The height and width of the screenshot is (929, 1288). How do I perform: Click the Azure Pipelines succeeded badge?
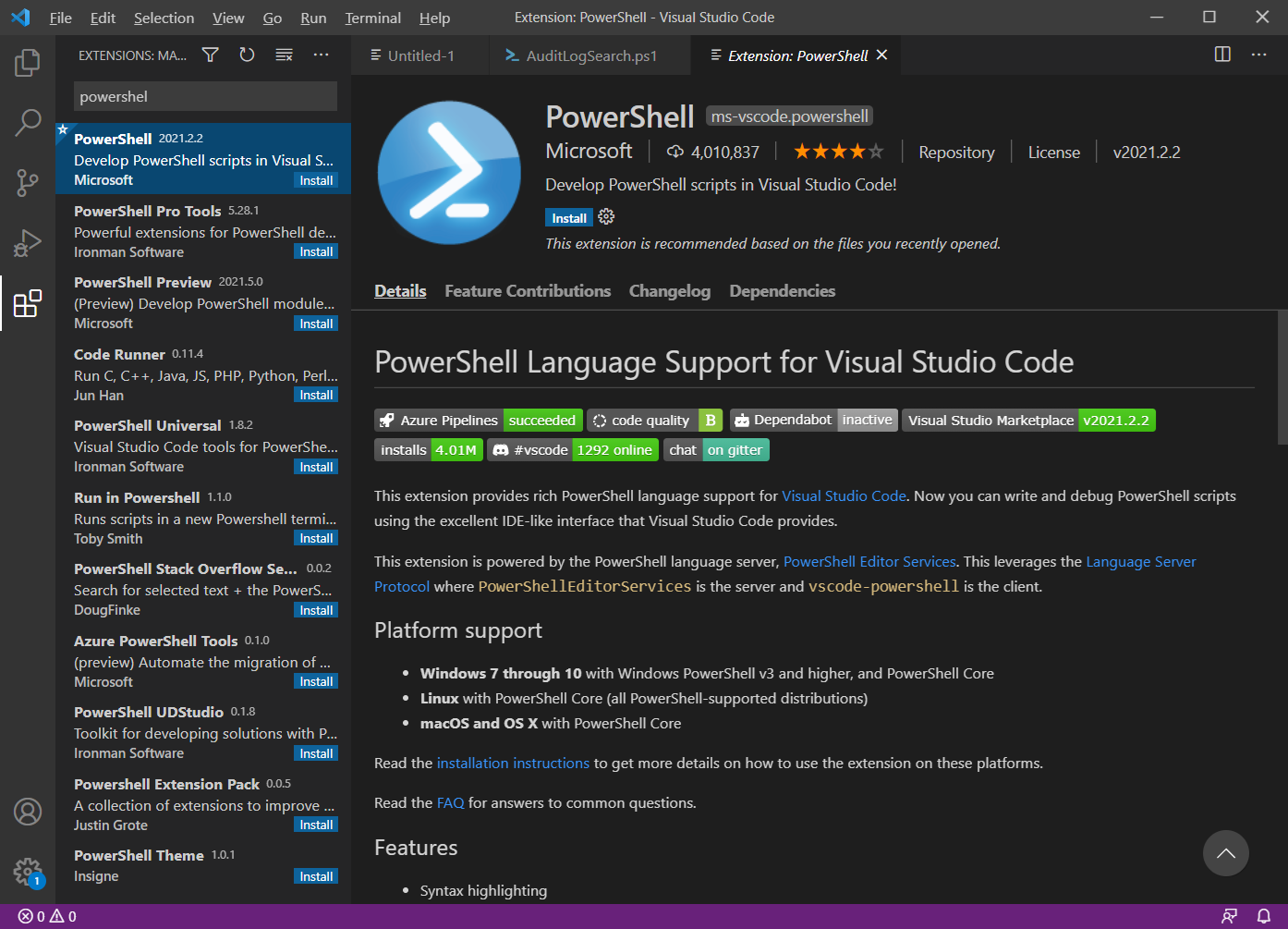click(x=479, y=421)
